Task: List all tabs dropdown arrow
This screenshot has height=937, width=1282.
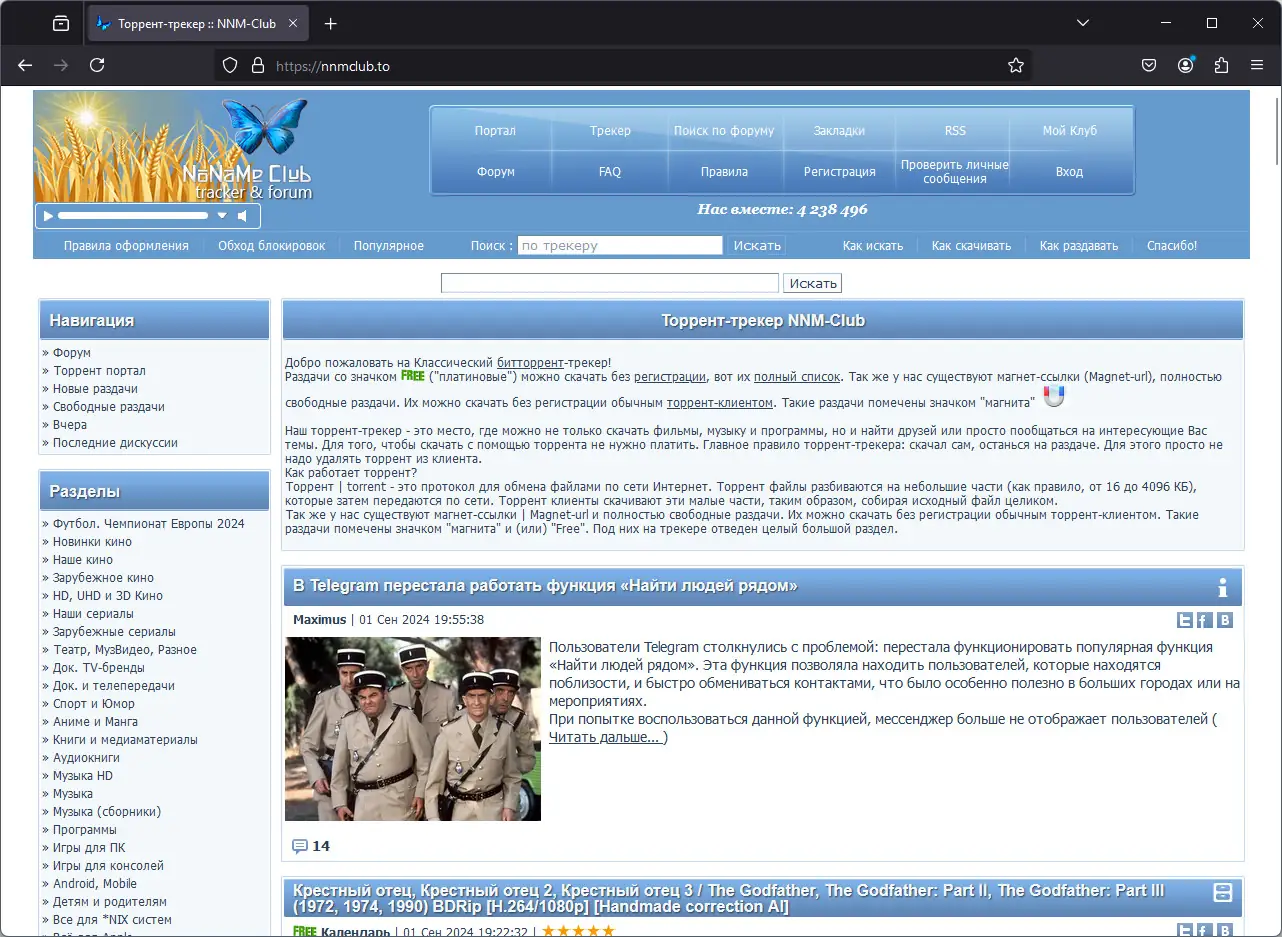Action: (x=1083, y=23)
